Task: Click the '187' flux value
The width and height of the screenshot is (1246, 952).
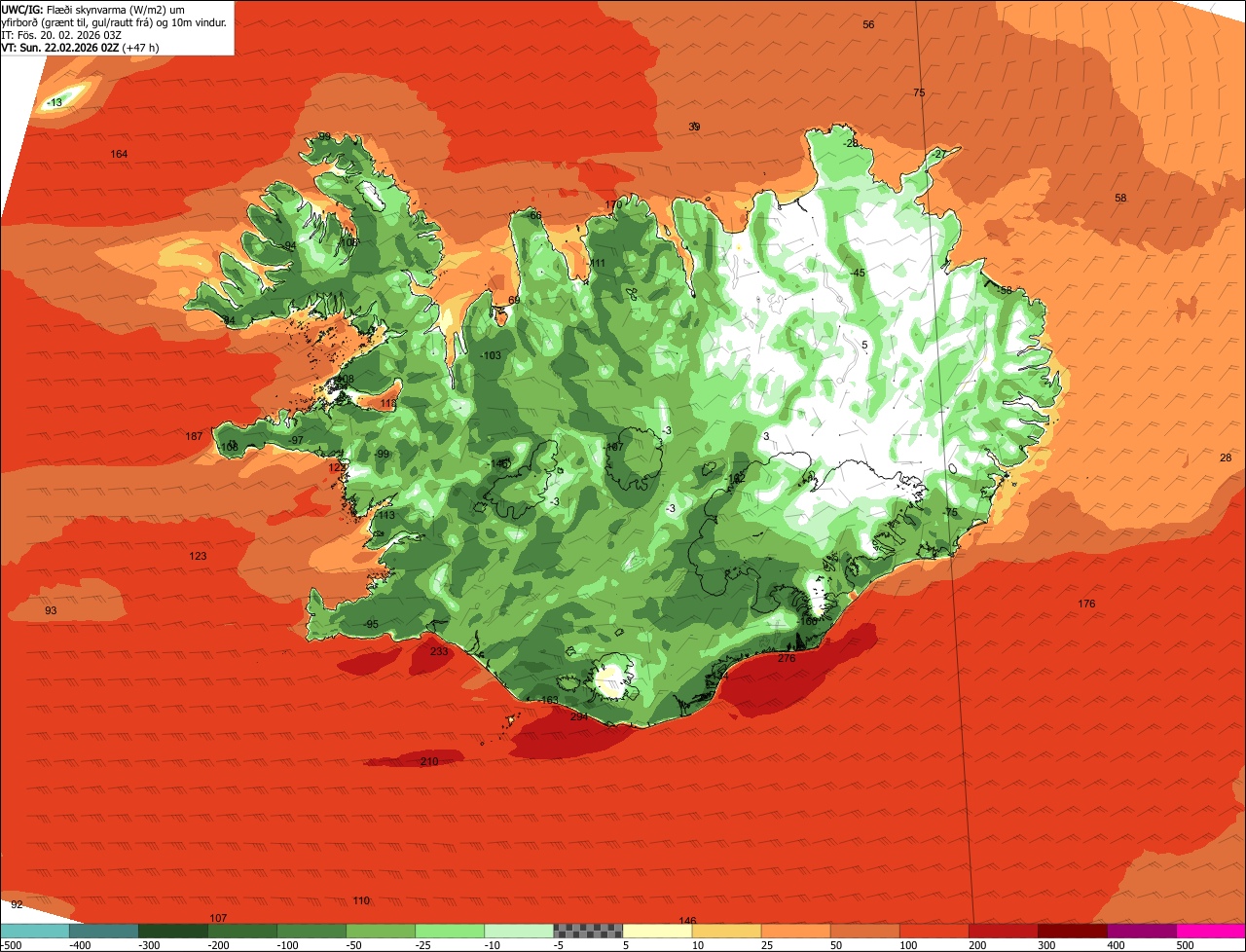Action: [194, 435]
